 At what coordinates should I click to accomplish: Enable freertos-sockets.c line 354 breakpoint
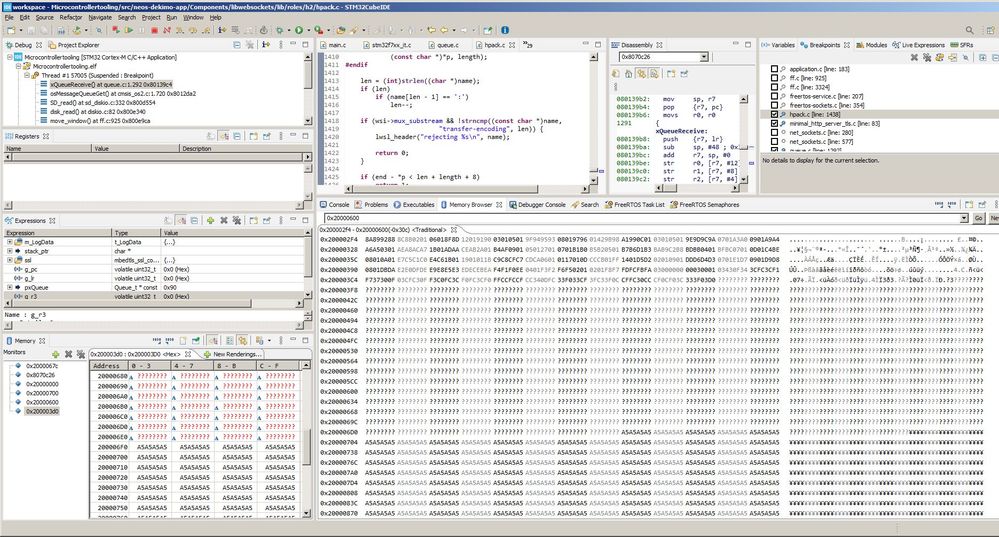(x=775, y=105)
